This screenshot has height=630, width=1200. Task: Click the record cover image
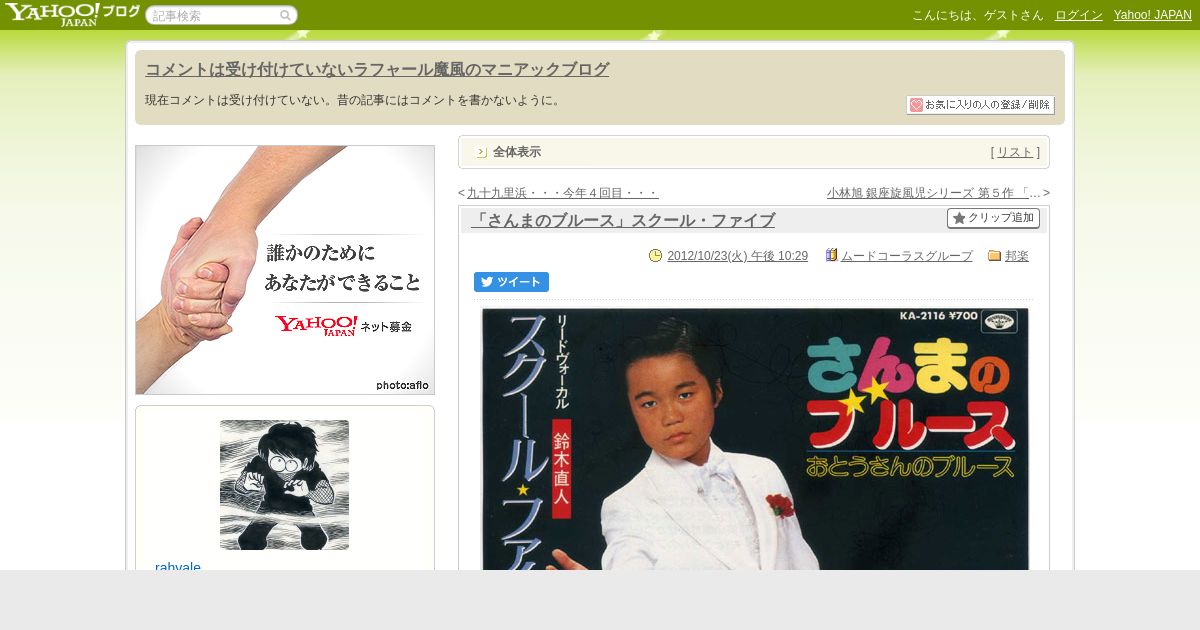coord(755,439)
